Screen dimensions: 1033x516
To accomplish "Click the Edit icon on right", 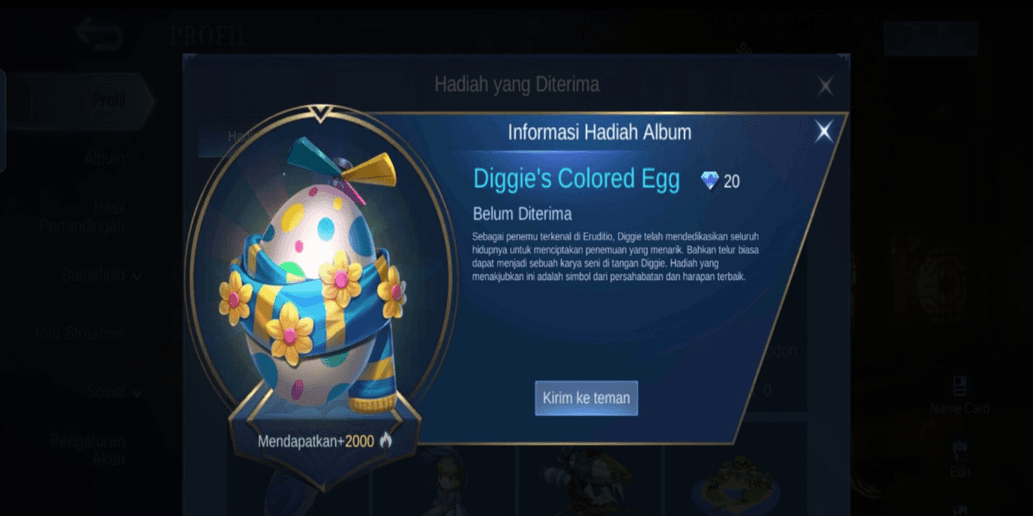I will click(960, 449).
